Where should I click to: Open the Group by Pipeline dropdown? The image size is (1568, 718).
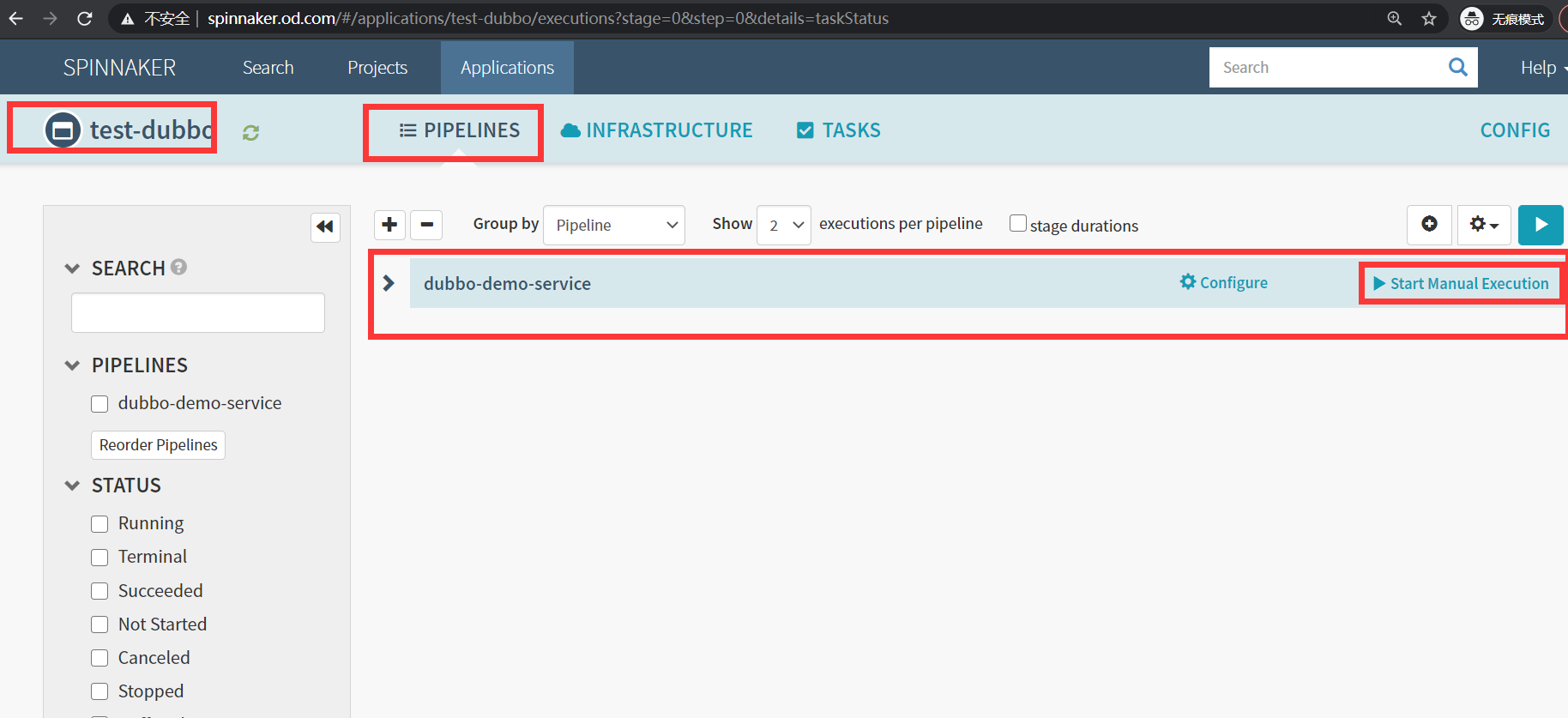614,225
